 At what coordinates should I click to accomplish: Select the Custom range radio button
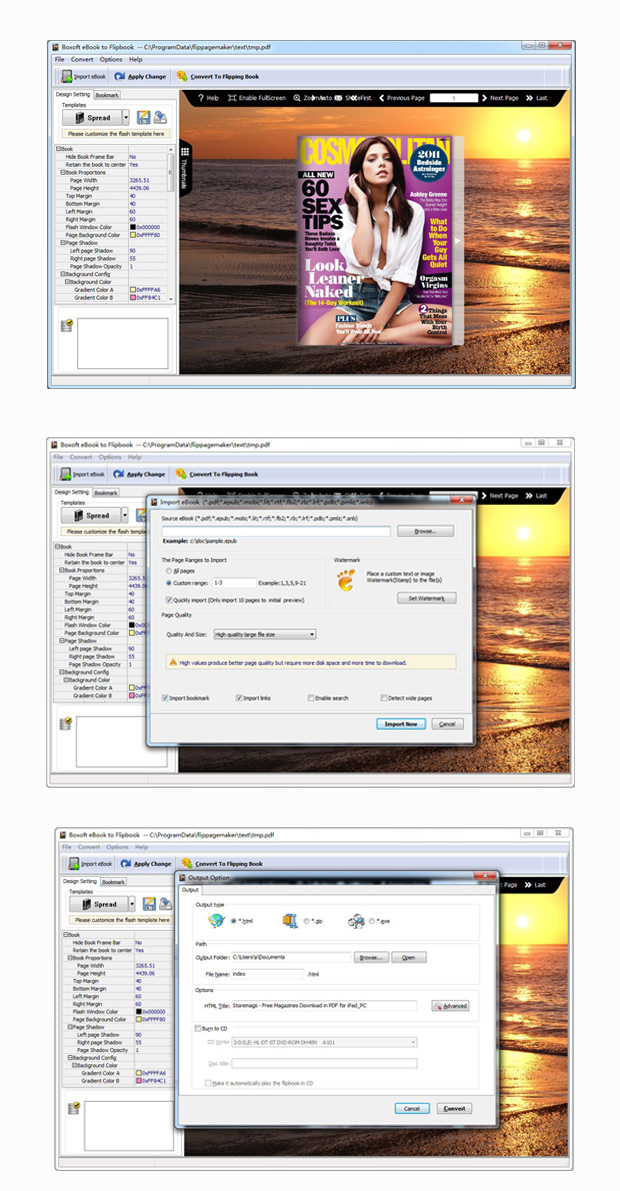pos(168,583)
